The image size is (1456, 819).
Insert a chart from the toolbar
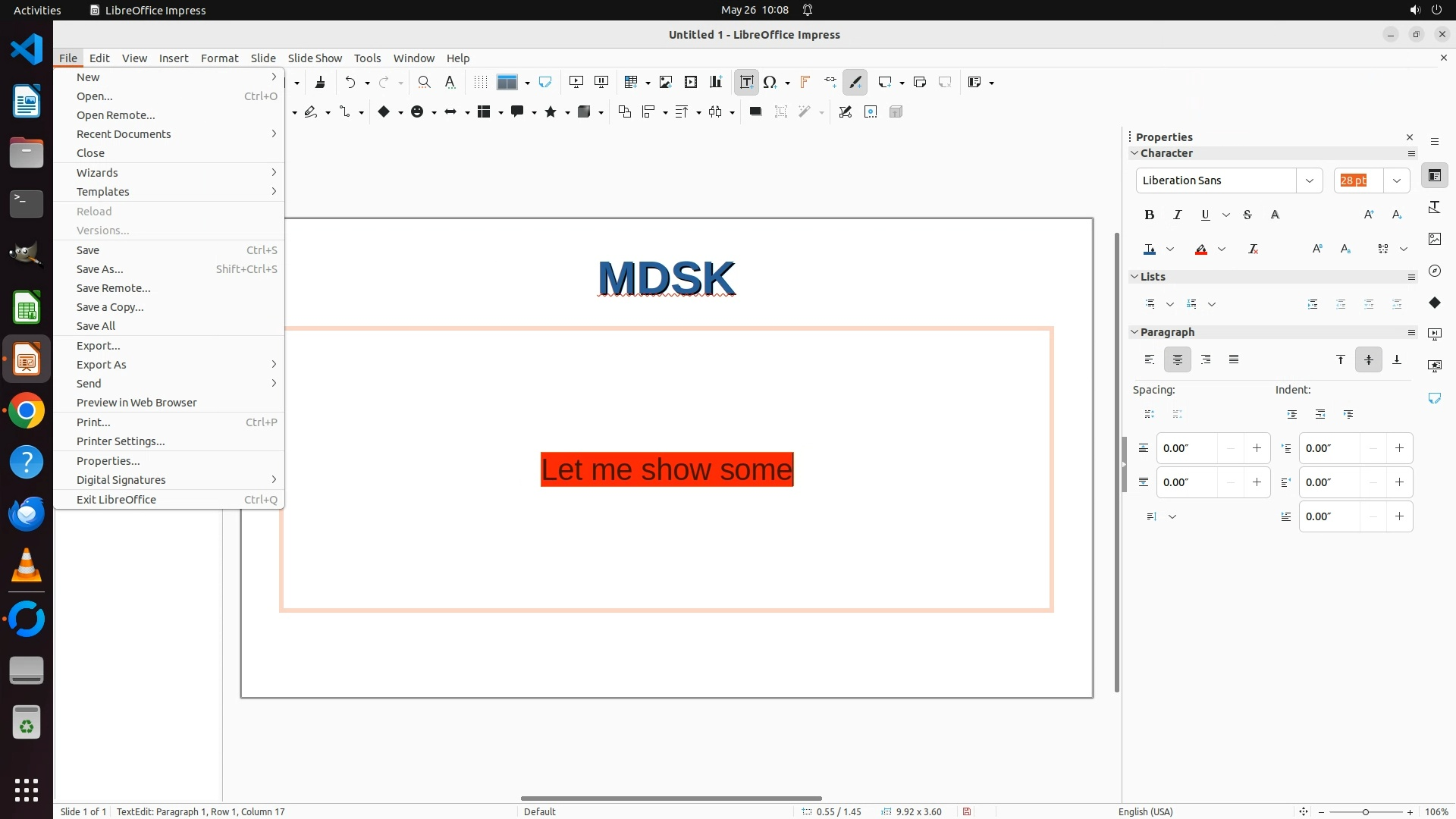(x=715, y=82)
